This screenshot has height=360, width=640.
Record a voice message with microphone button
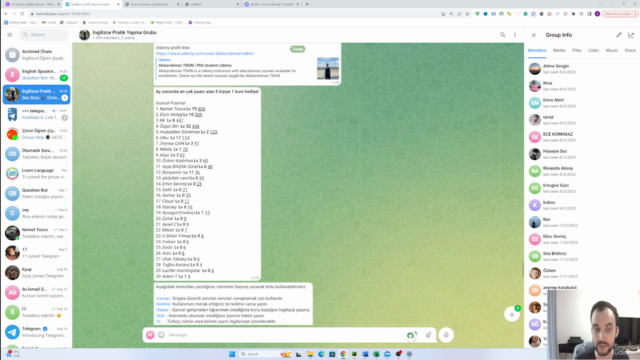446,335
